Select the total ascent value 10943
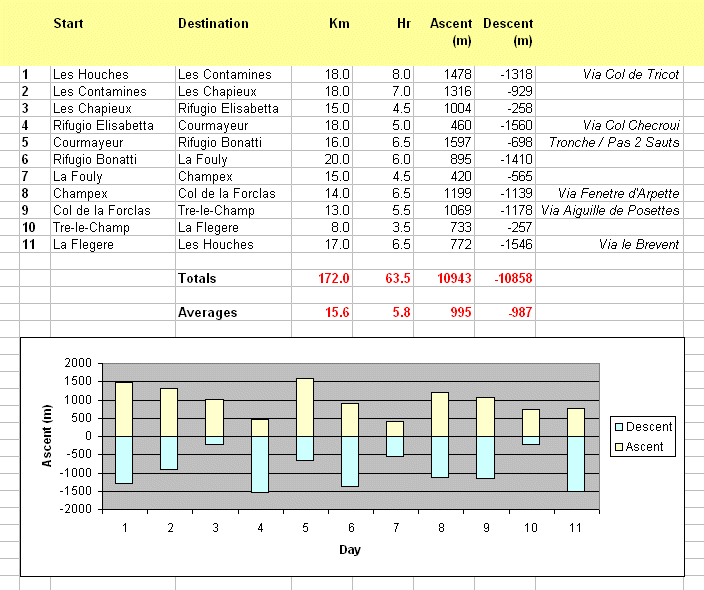 point(451,278)
